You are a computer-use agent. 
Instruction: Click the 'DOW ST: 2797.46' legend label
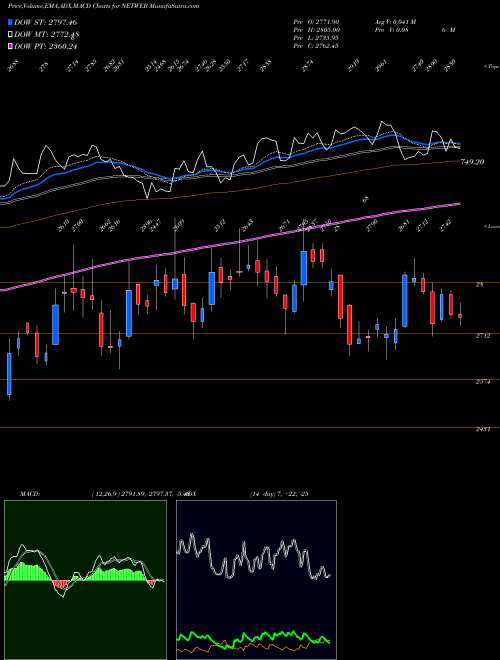(46, 22)
